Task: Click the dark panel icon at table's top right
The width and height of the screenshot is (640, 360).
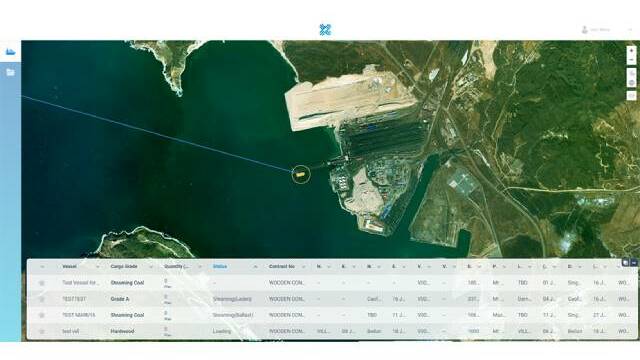Action: (x=625, y=263)
